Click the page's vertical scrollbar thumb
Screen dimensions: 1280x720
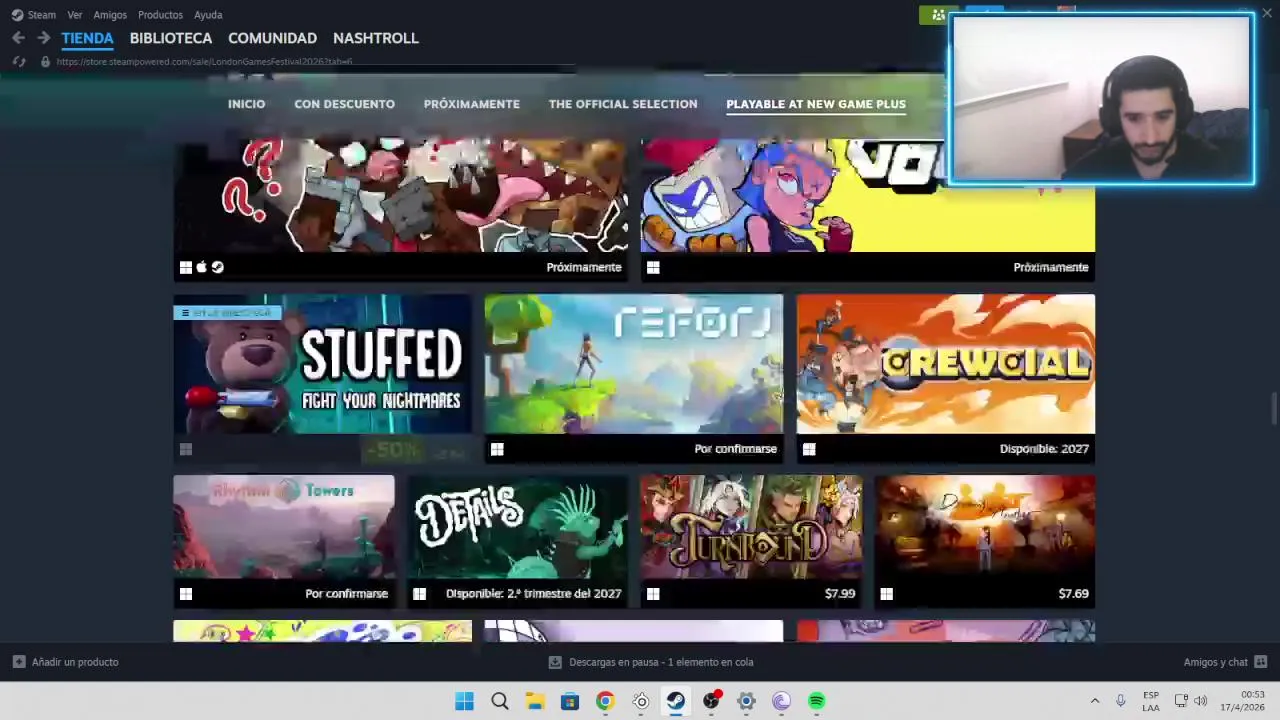pyautogui.click(x=1273, y=410)
